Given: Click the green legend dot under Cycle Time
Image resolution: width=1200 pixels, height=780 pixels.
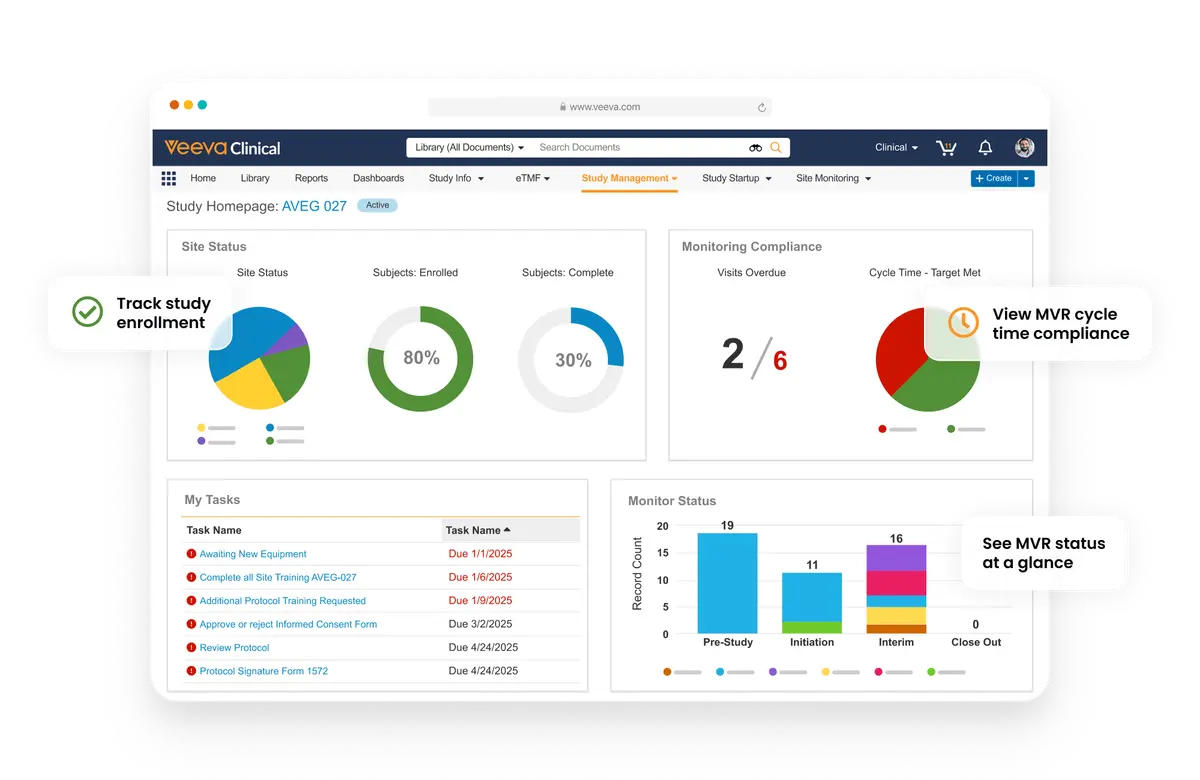Looking at the screenshot, I should pyautogui.click(x=951, y=429).
